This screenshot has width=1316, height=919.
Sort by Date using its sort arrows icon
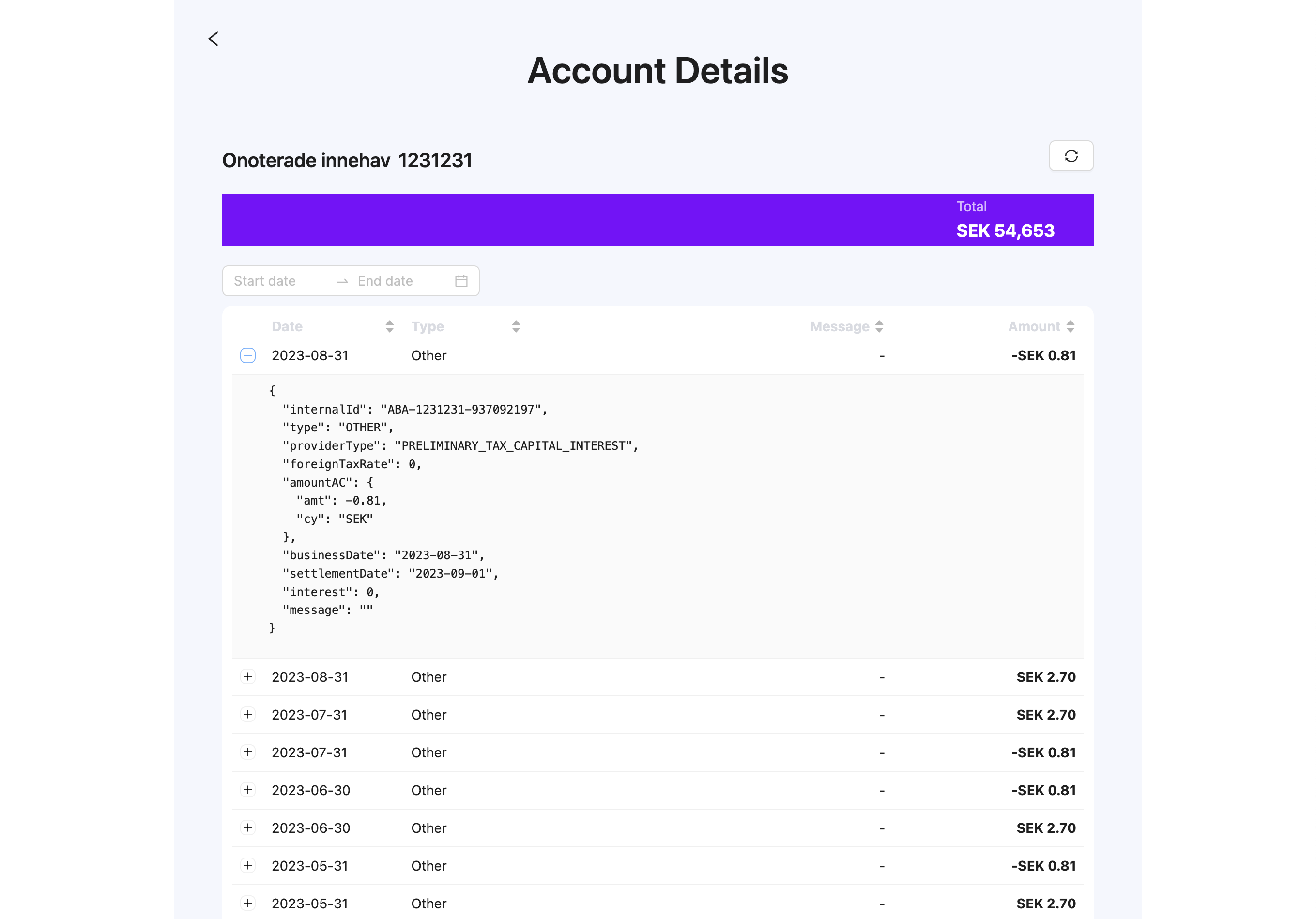point(390,326)
